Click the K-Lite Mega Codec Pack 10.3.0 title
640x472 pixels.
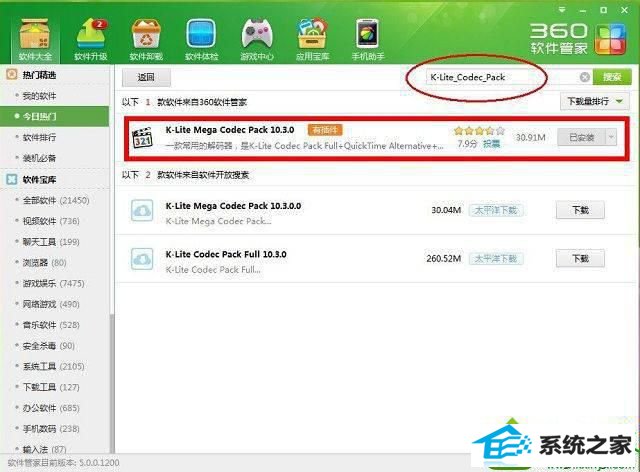[230, 130]
